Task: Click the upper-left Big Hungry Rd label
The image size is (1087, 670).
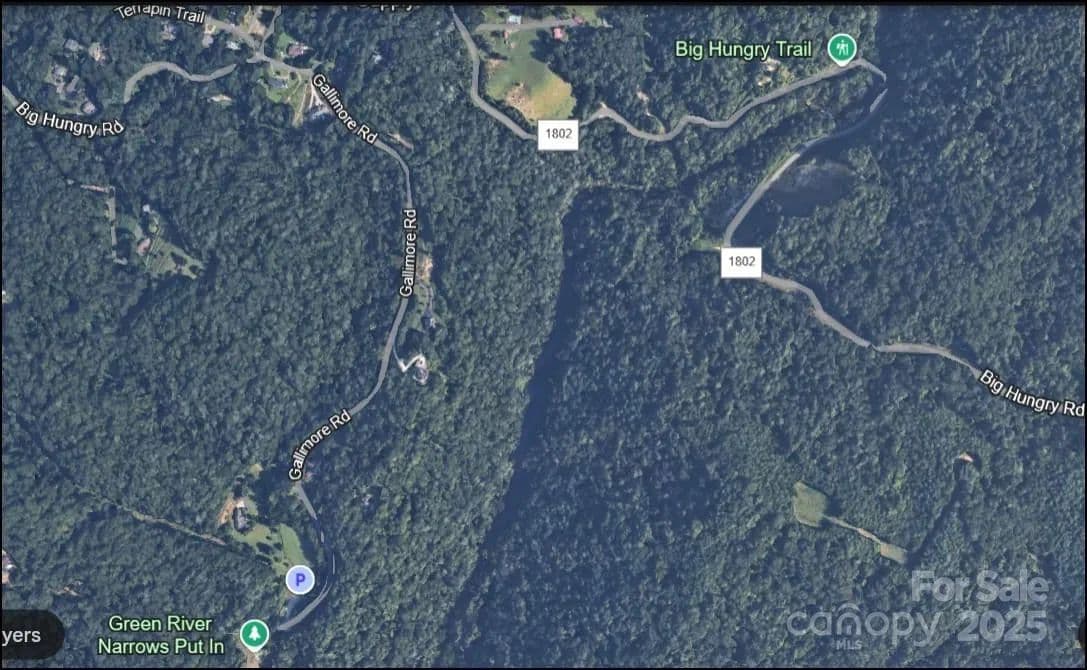Action: tap(69, 119)
